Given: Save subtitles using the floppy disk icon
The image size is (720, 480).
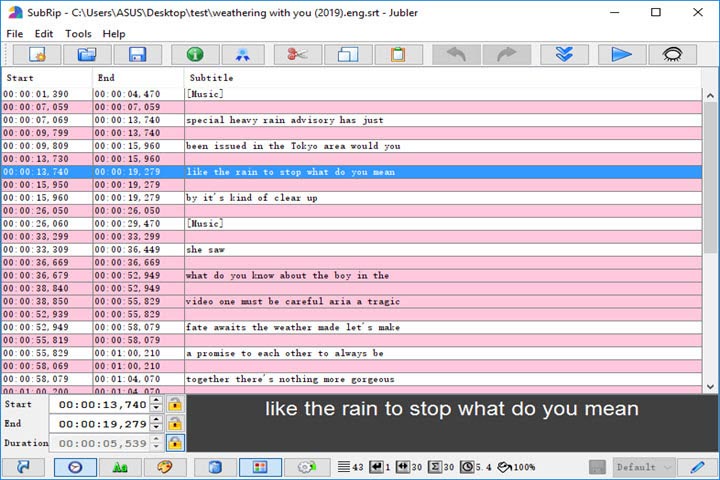Looking at the screenshot, I should [x=137, y=55].
